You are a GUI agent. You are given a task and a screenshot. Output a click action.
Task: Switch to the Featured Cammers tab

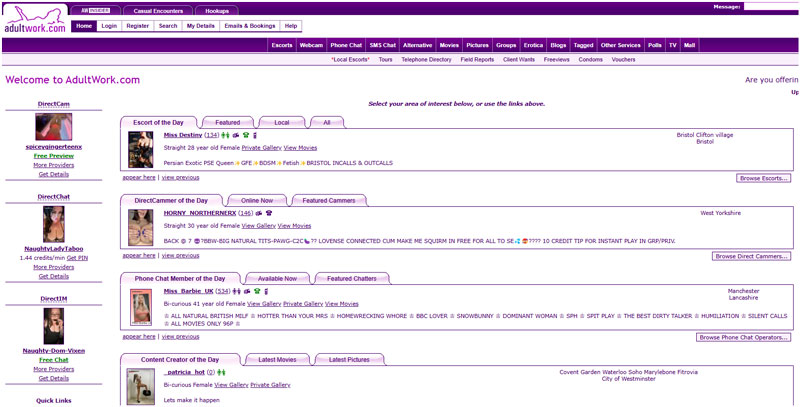coord(329,200)
